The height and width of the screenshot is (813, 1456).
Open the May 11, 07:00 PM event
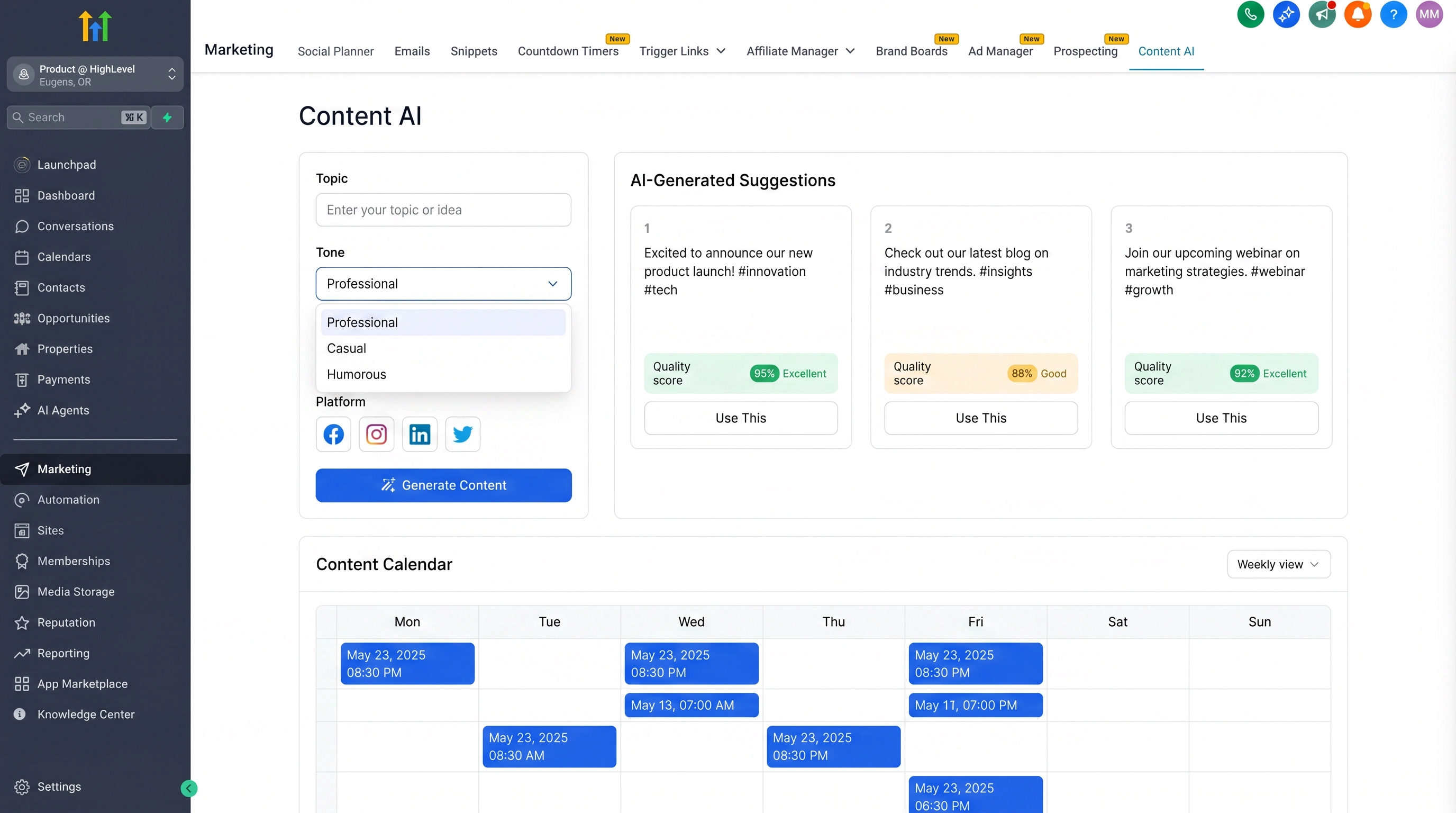[976, 705]
